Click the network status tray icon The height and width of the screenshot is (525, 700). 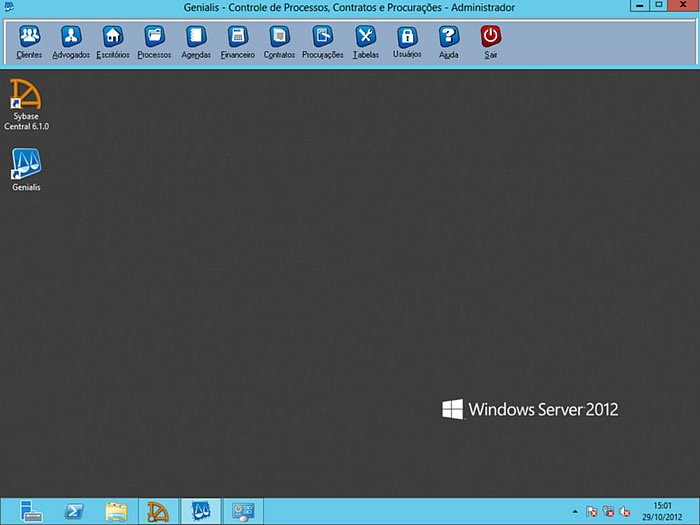tap(608, 512)
